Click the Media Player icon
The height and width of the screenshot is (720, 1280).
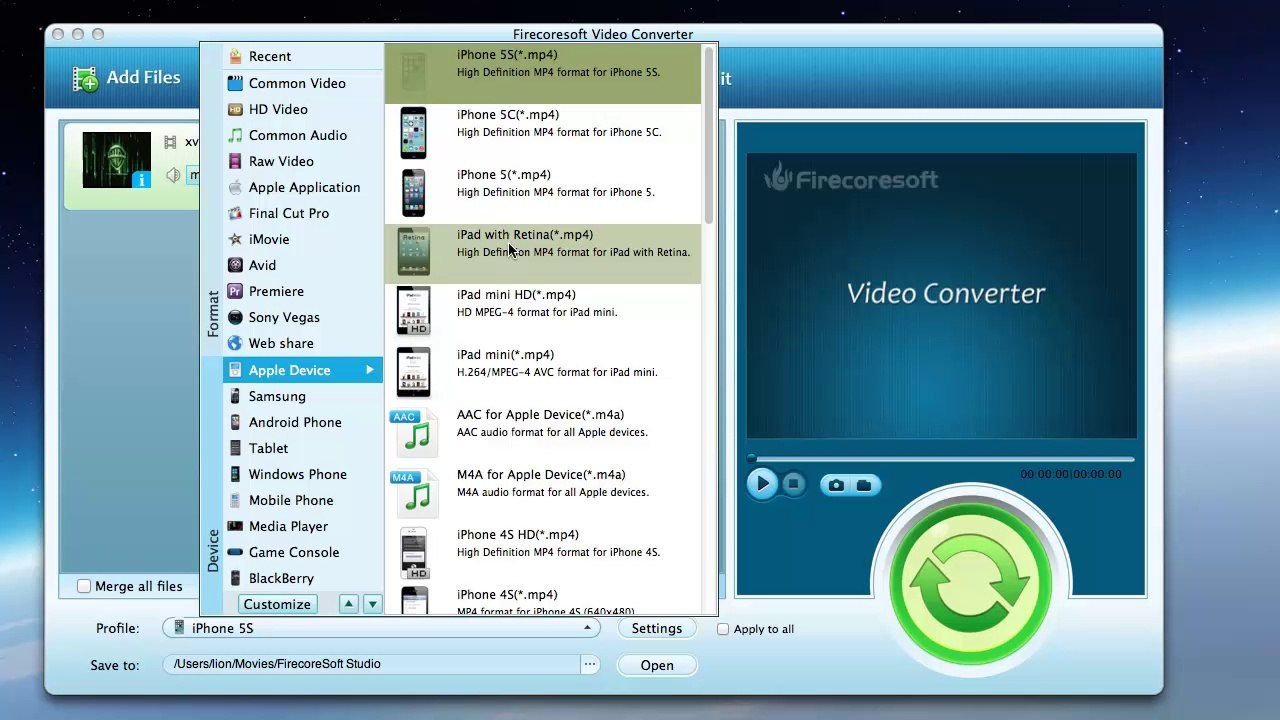(x=235, y=526)
